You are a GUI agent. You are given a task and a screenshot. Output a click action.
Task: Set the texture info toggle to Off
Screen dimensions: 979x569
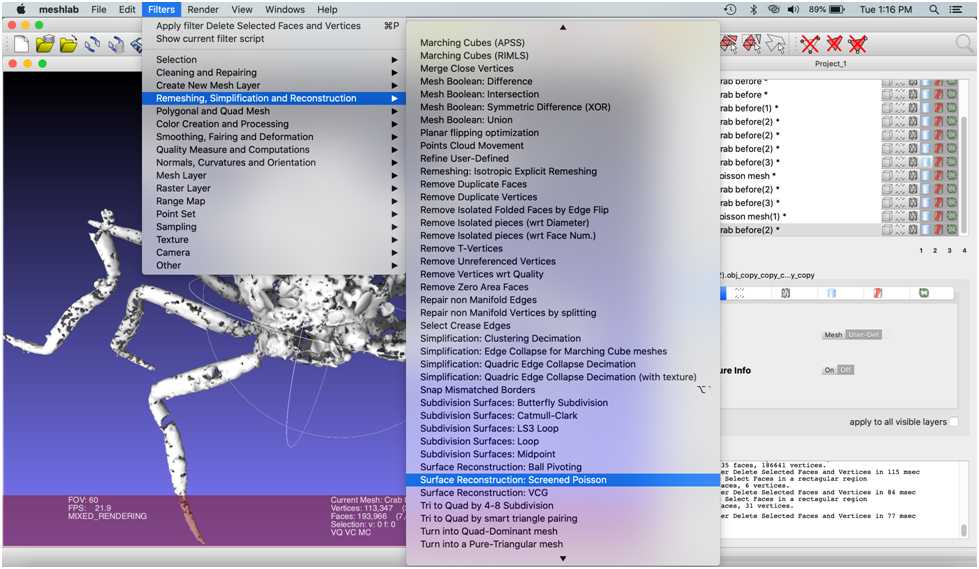pyautogui.click(x=845, y=370)
